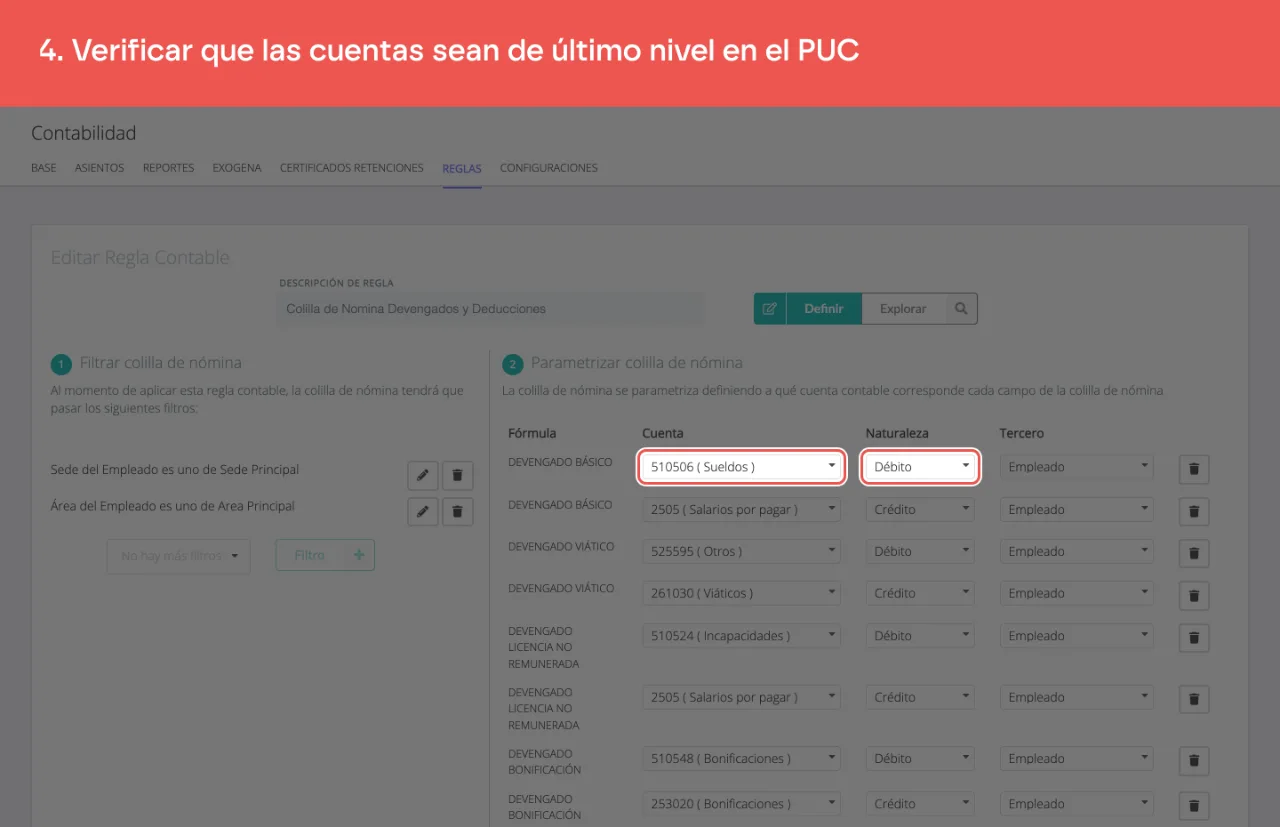Click the Descripción de regla input field
Image resolution: width=1280 pixels, height=827 pixels.
(x=491, y=309)
